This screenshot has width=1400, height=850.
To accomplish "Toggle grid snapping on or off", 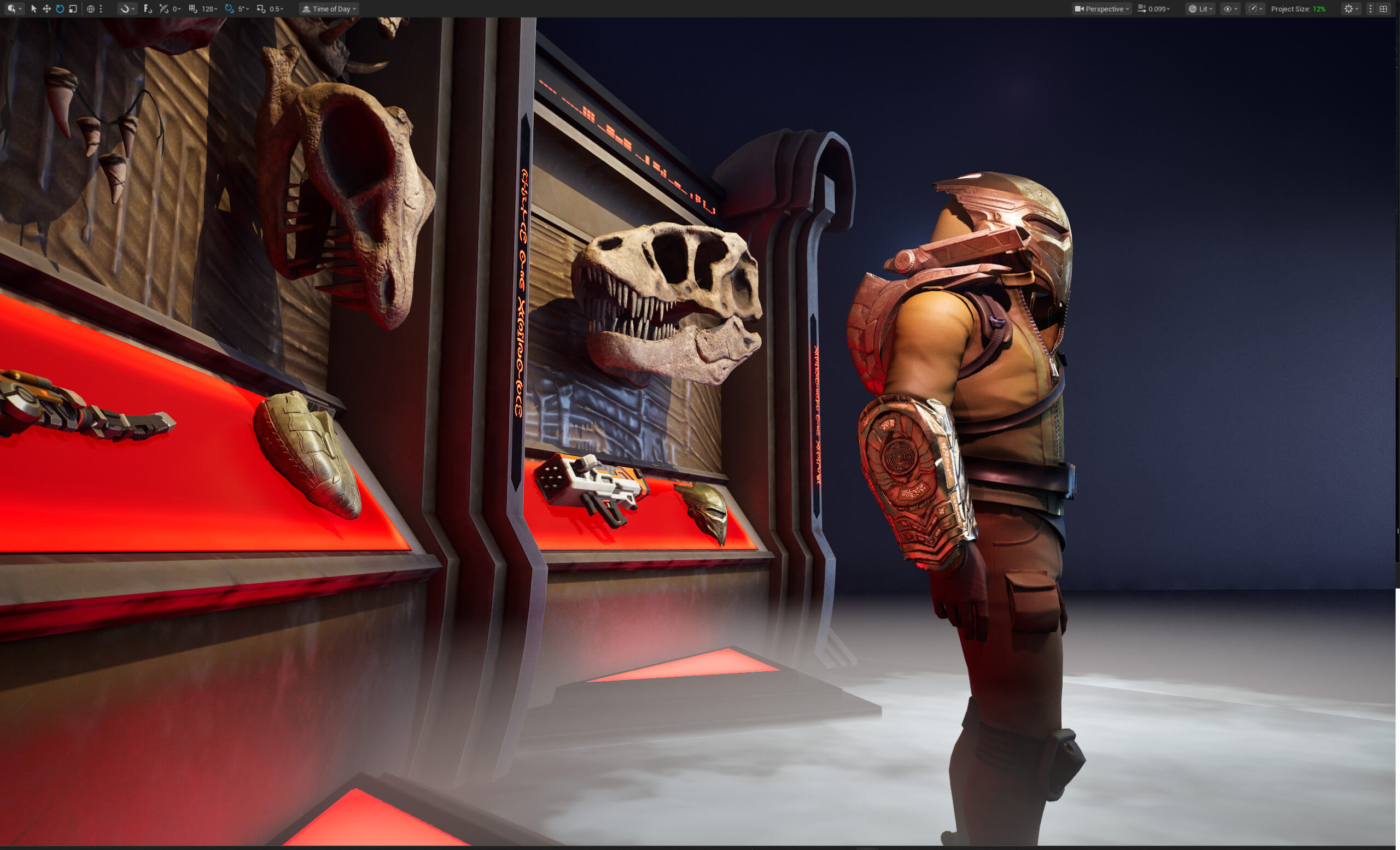I will [x=193, y=9].
